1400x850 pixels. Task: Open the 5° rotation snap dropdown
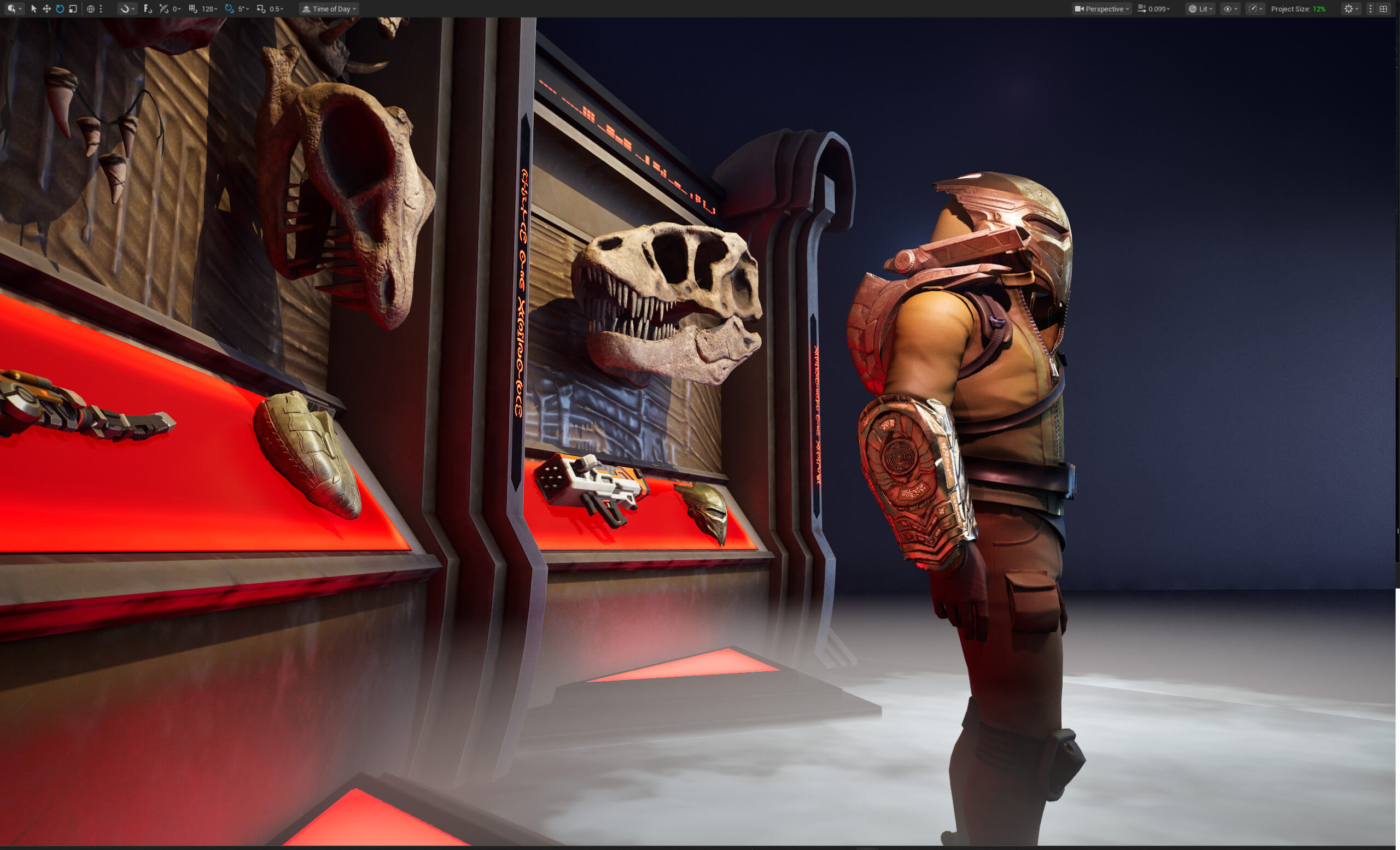(x=244, y=9)
